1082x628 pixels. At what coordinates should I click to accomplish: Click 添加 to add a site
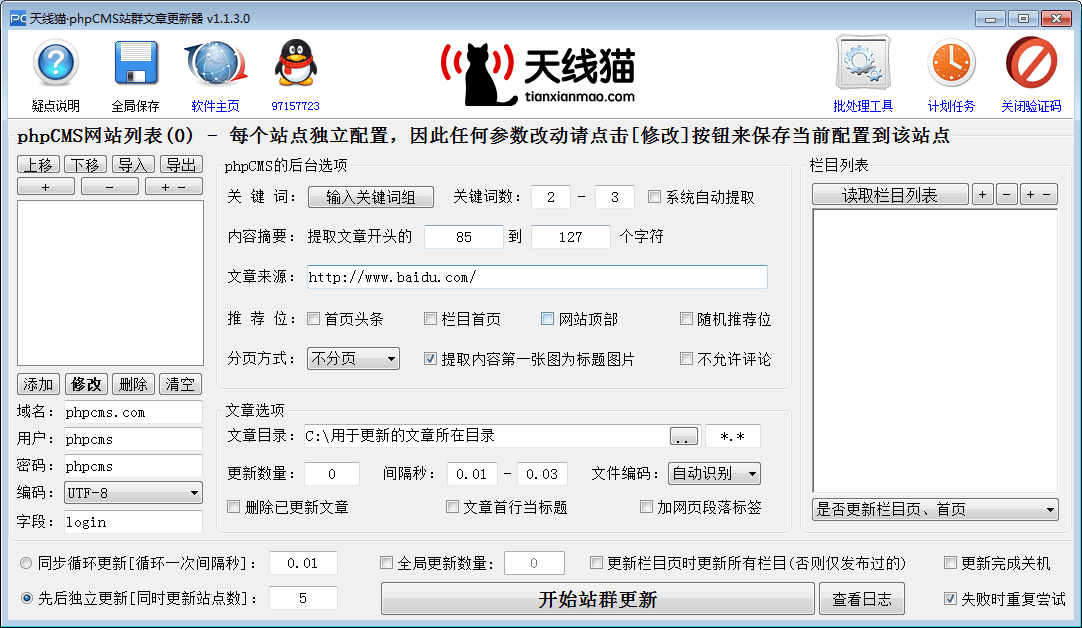coord(38,384)
